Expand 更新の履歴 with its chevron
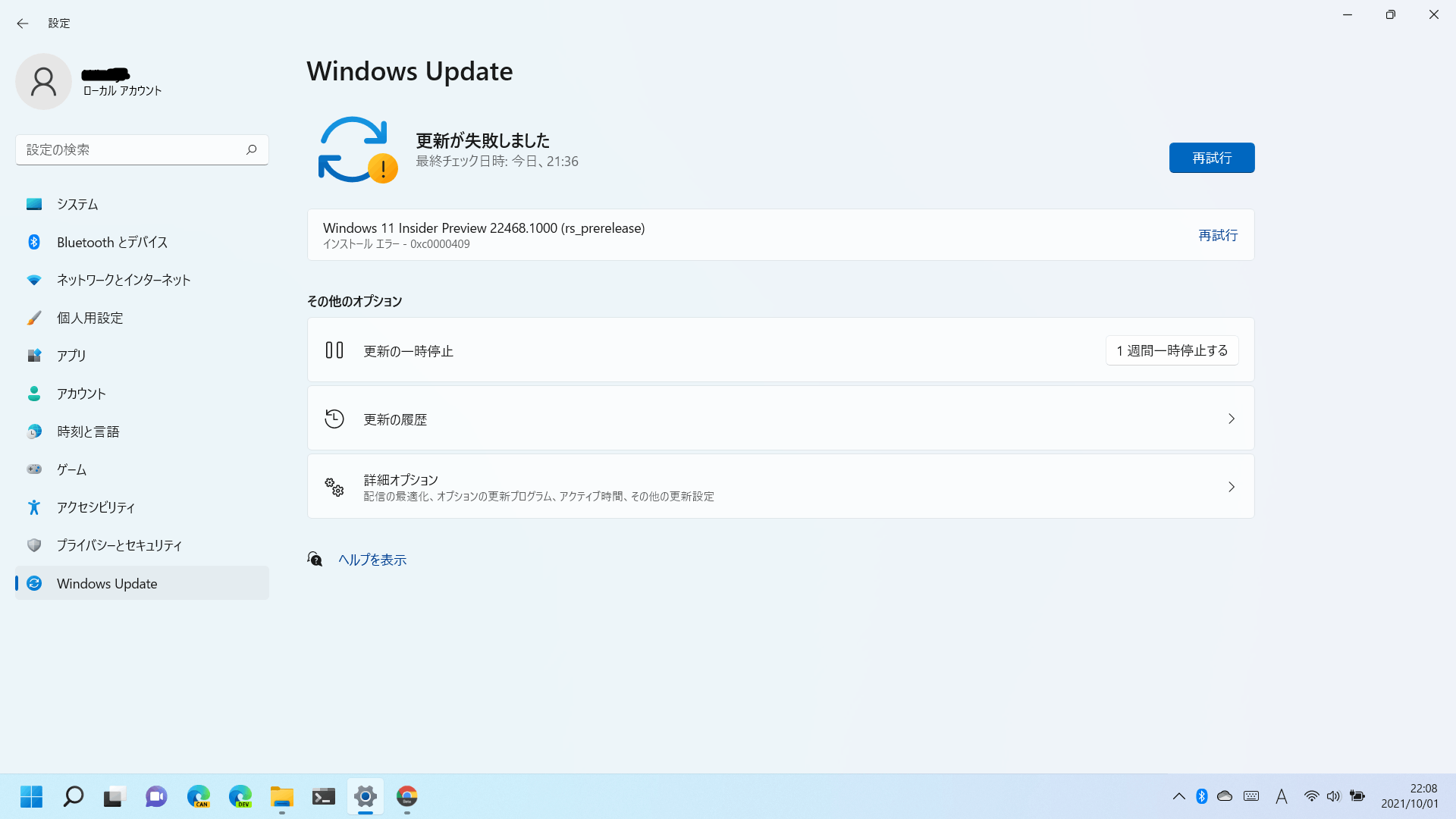Image resolution: width=1456 pixels, height=819 pixels. point(1231,419)
